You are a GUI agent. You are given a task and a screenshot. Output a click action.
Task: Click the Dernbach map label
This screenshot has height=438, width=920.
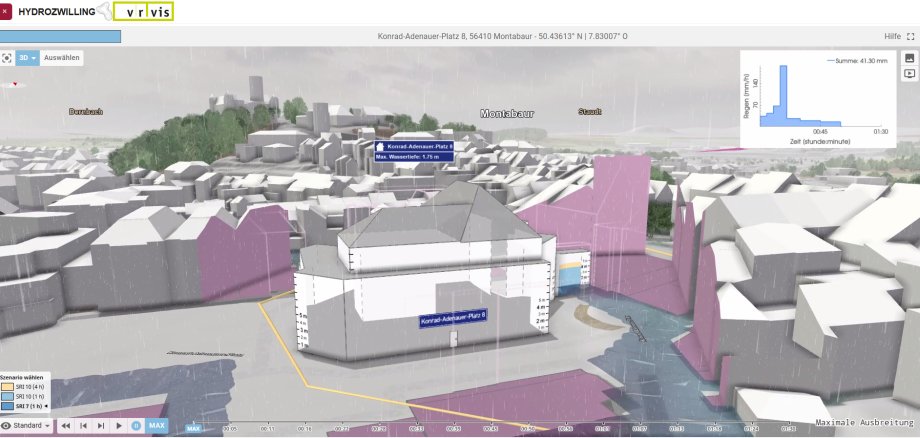click(x=86, y=111)
